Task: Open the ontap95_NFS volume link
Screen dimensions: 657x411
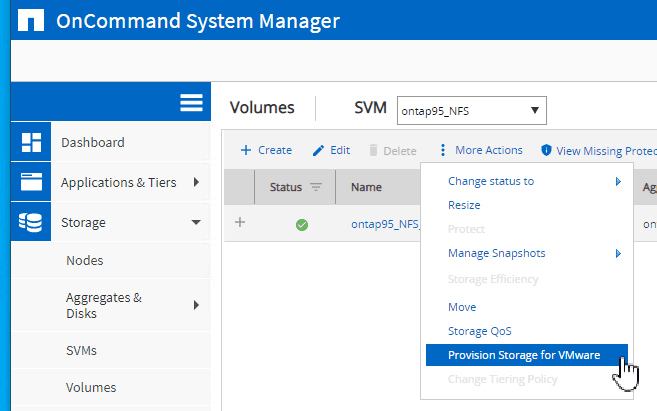Action: coord(385,224)
